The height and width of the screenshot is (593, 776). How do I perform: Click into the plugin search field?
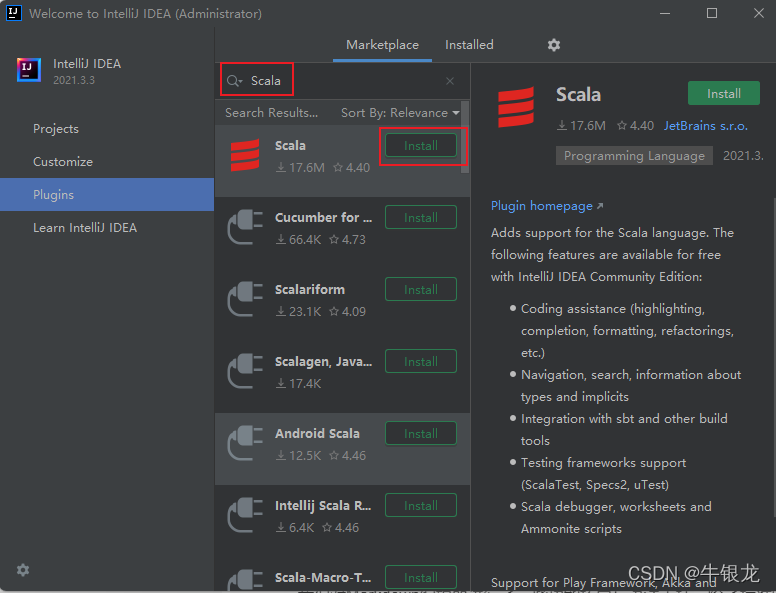coord(344,81)
